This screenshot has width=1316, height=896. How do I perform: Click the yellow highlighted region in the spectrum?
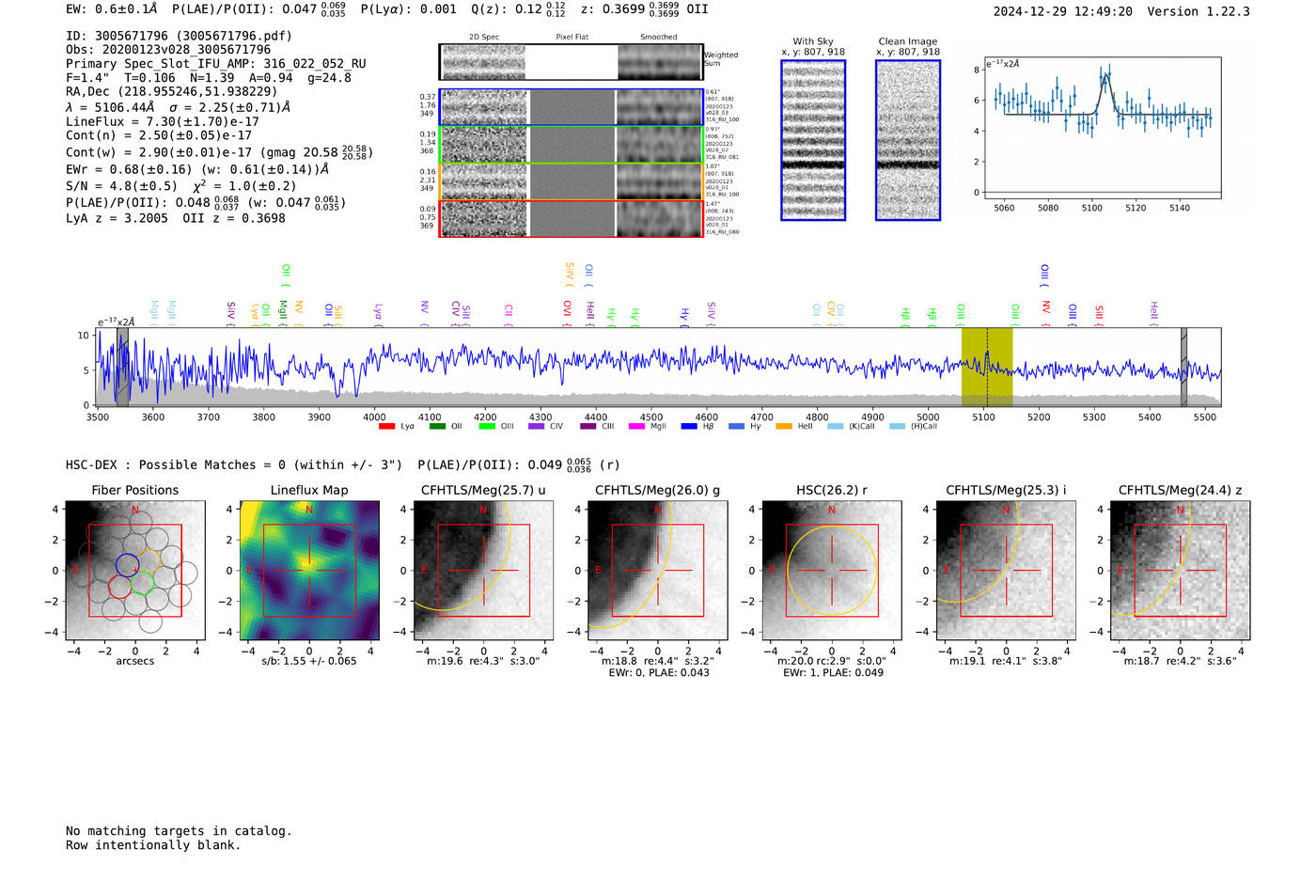pyautogui.click(x=987, y=367)
